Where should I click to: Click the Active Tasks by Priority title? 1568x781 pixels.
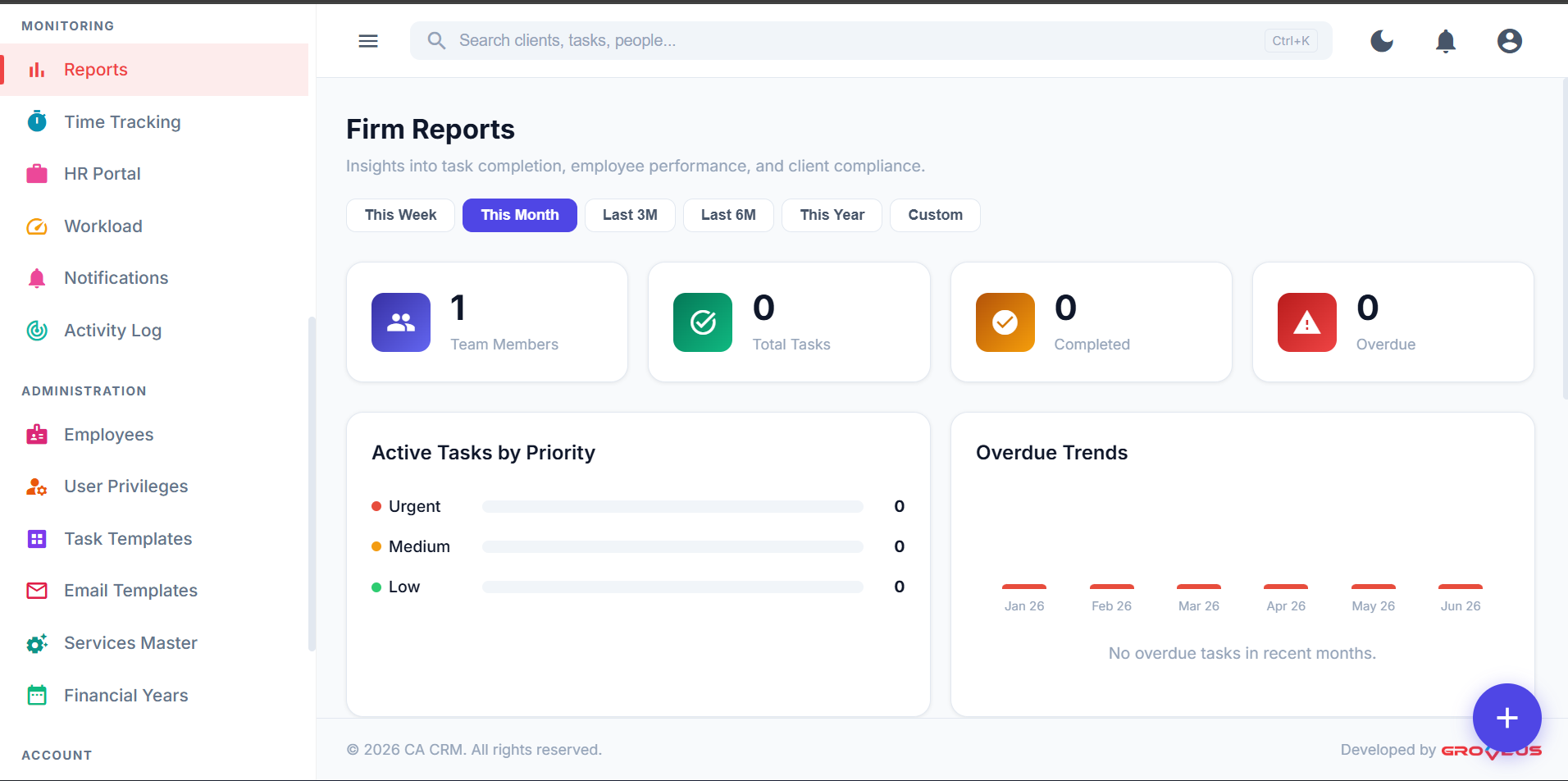point(484,453)
